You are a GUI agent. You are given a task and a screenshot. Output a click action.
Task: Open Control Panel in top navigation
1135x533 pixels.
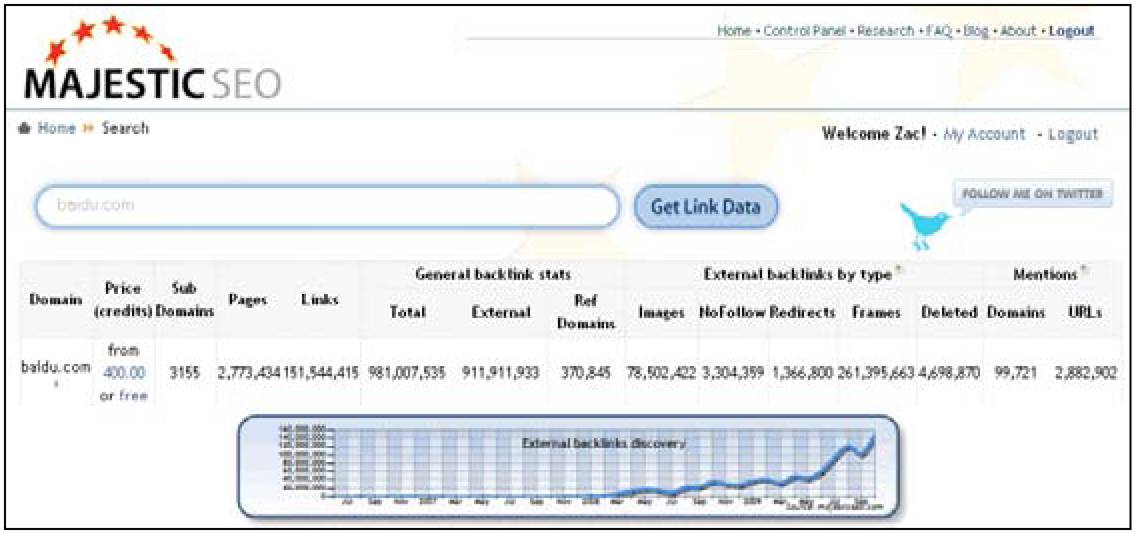click(x=806, y=32)
